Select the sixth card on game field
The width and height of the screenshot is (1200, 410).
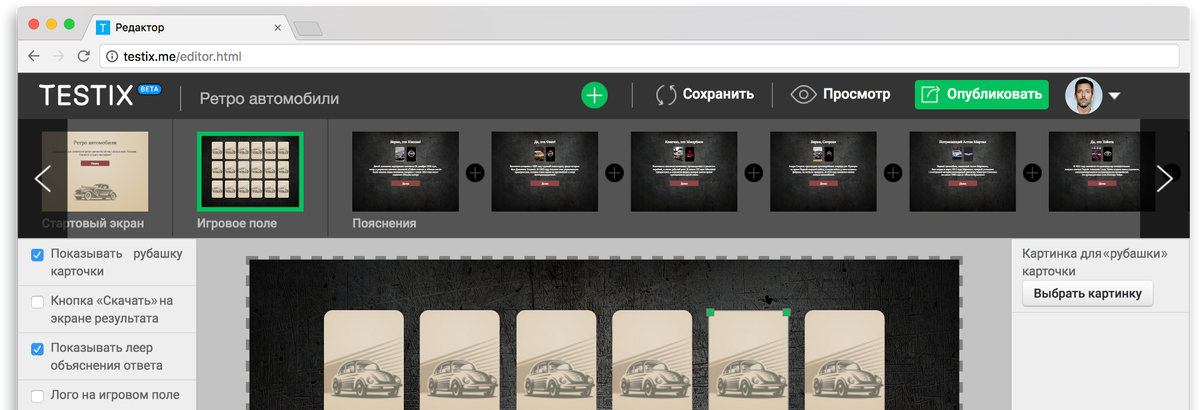[845, 360]
